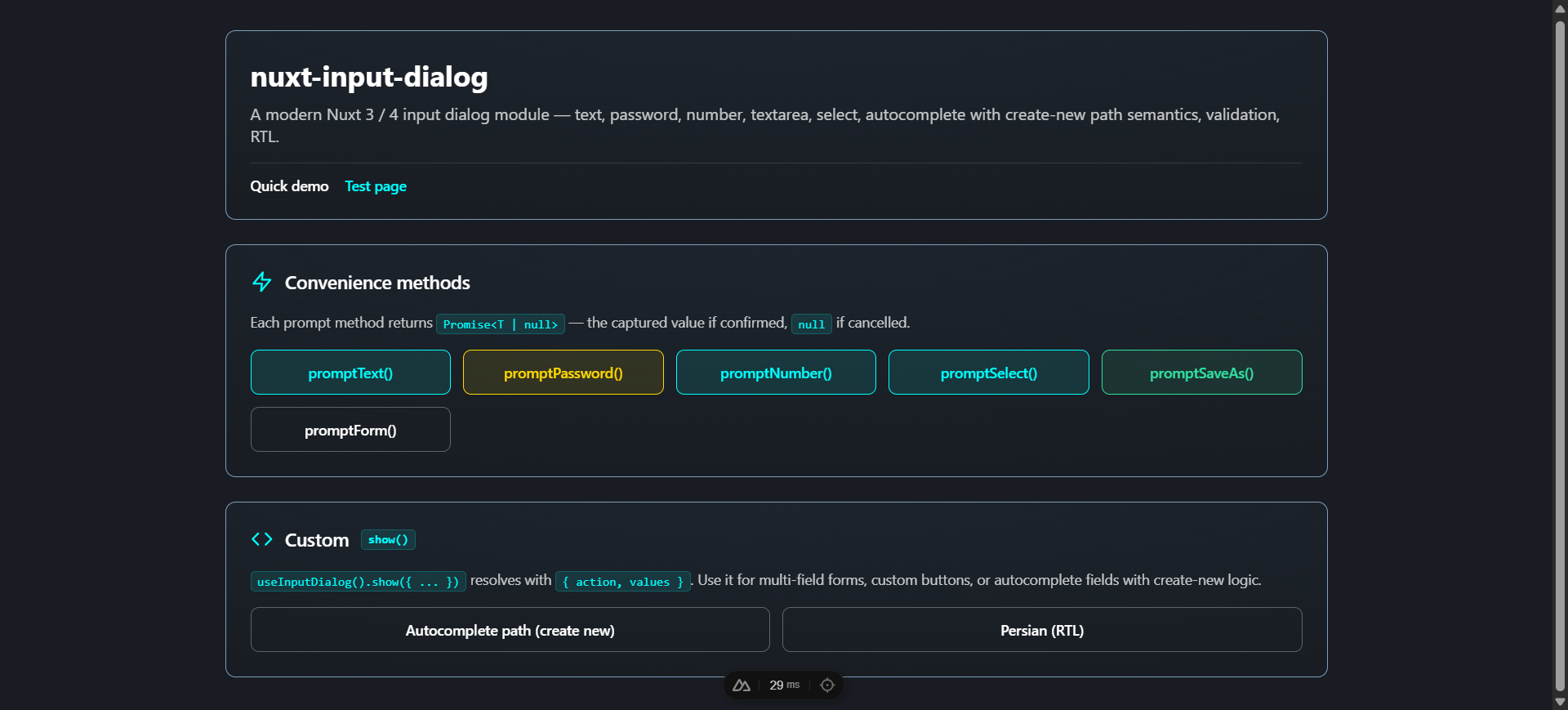Image resolution: width=1568 pixels, height=710 pixels.
Task: Trigger the promptSaveAs() dialog
Action: click(1202, 373)
